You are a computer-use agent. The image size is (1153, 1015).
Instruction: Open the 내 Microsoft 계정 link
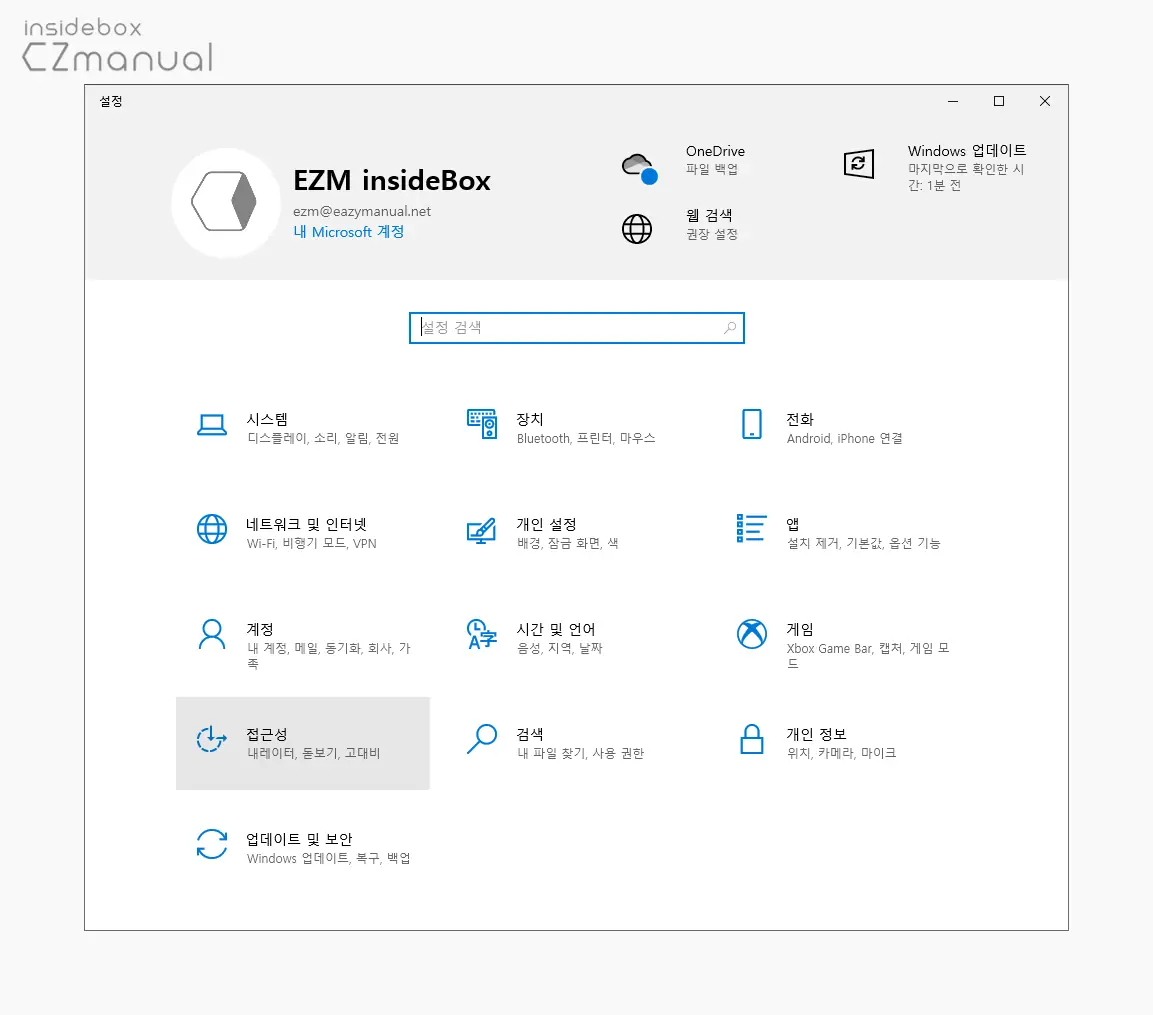pos(349,232)
